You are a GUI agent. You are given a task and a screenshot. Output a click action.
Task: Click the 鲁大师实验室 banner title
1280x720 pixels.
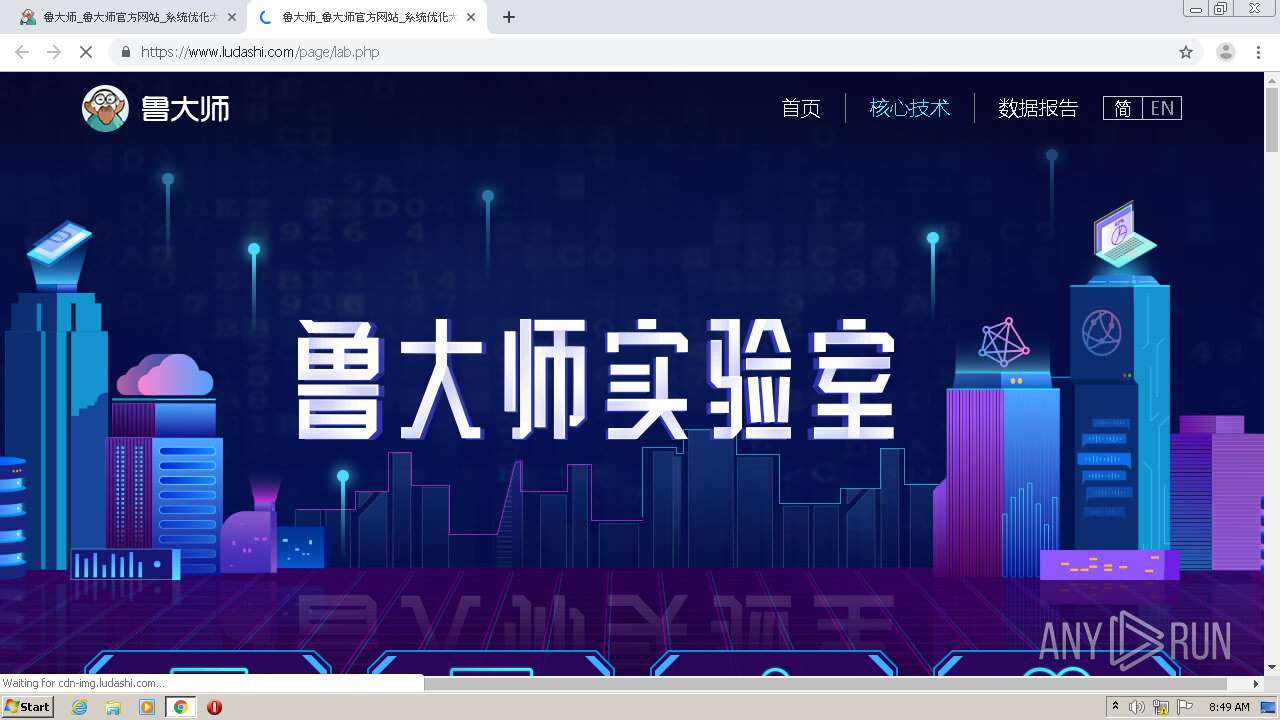click(596, 380)
